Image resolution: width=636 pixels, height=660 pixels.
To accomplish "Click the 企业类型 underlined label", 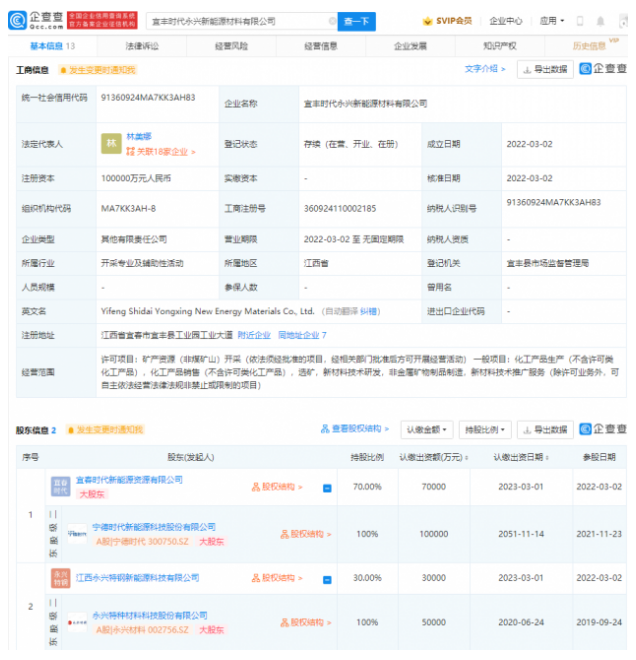I will pyautogui.click(x=38, y=240).
